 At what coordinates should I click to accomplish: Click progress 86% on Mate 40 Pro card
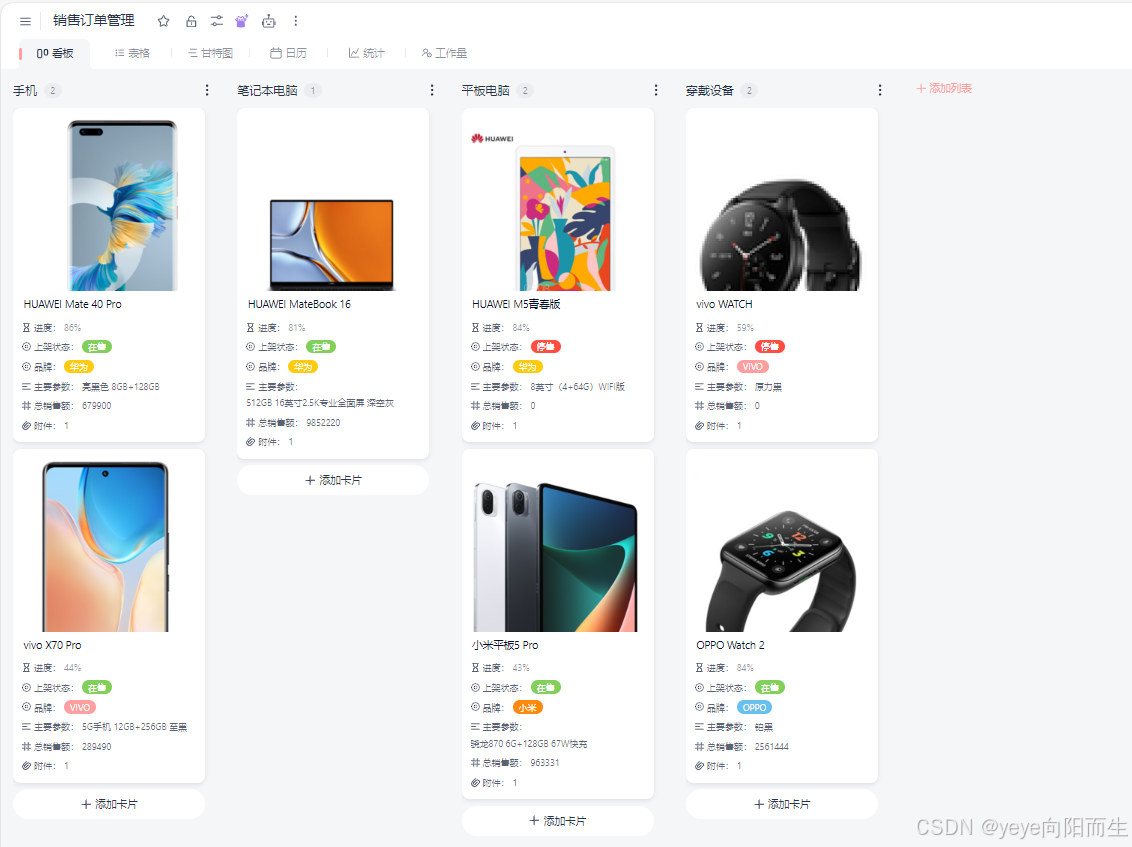click(x=72, y=327)
